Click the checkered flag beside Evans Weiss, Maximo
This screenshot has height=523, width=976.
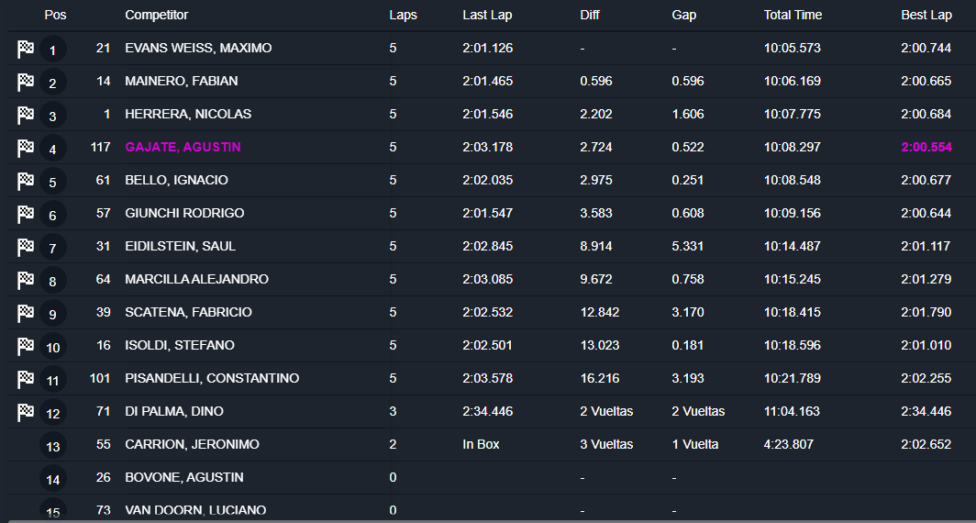(x=25, y=49)
